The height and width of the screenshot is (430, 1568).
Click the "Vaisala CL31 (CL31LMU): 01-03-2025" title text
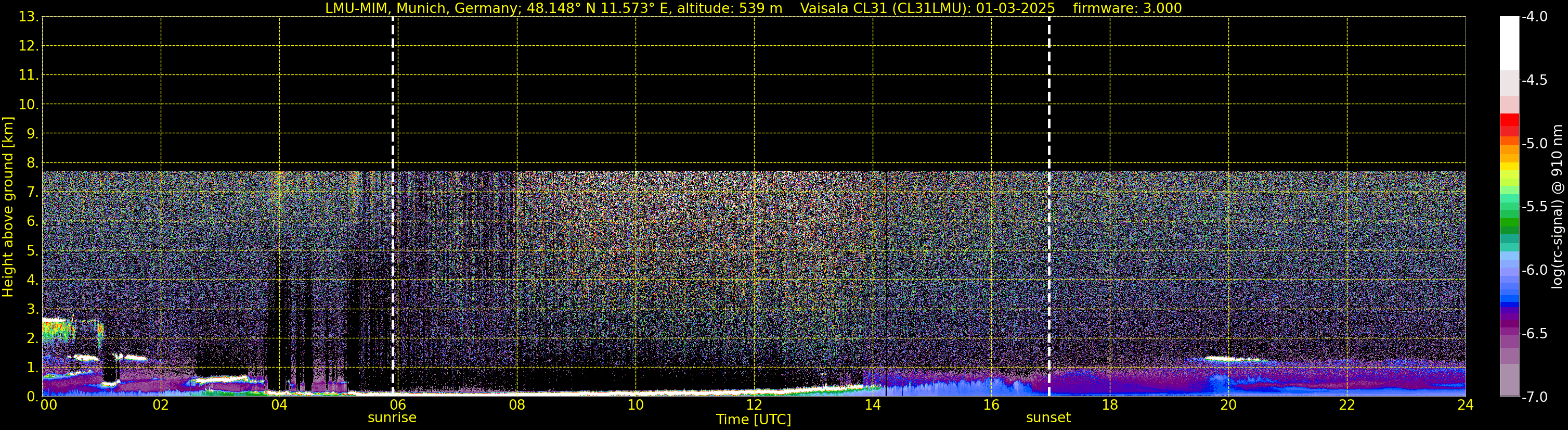click(x=927, y=8)
